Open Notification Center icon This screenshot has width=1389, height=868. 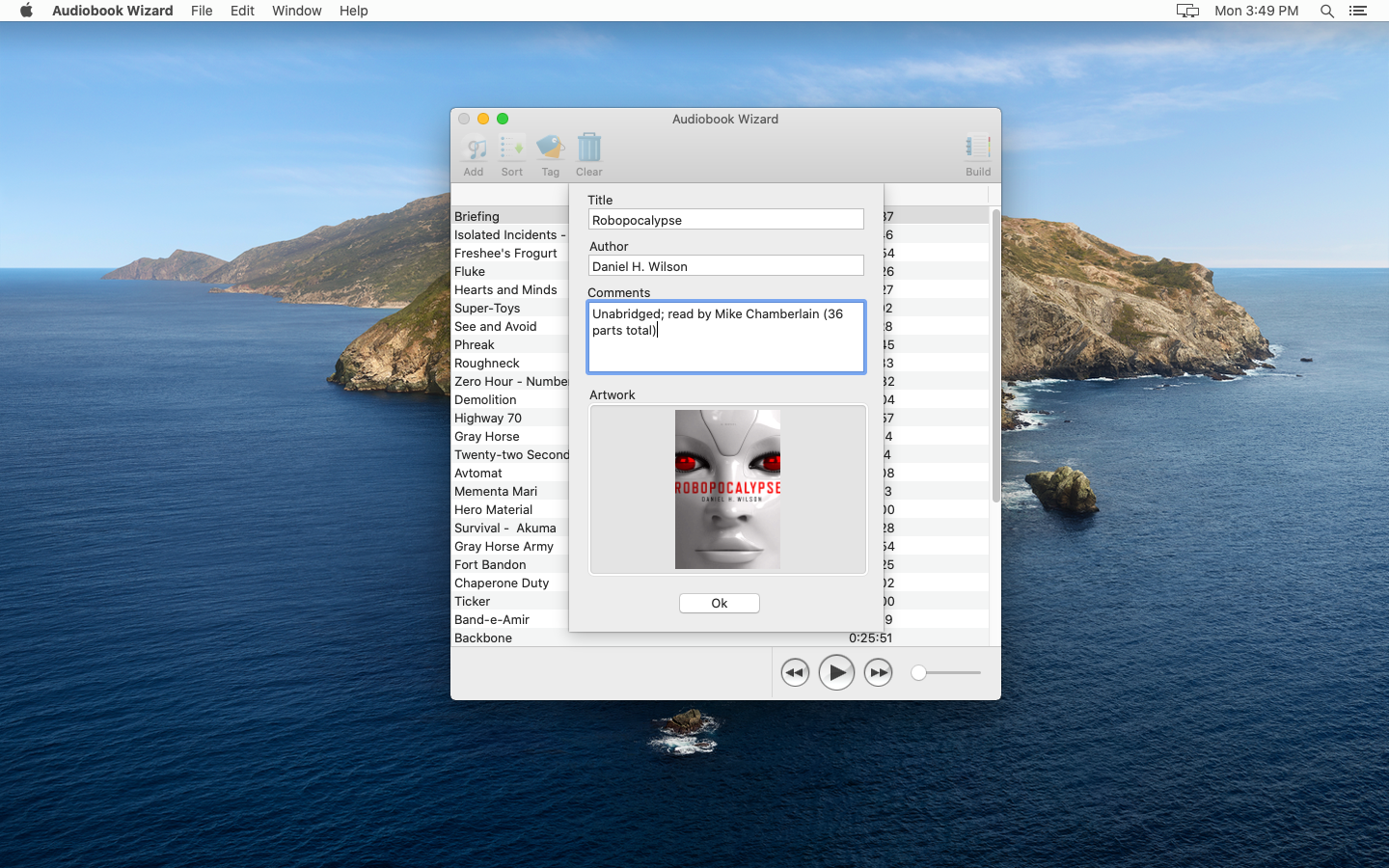click(1358, 11)
